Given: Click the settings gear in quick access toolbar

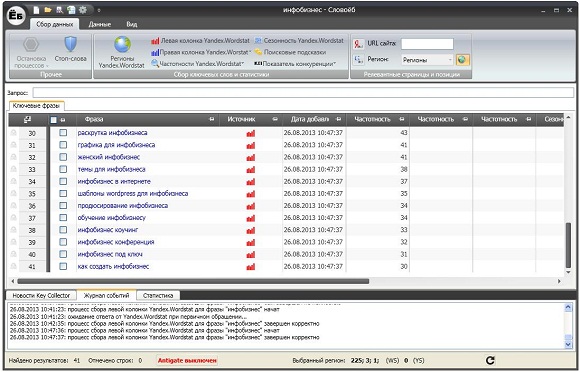Looking at the screenshot, I should [83, 10].
